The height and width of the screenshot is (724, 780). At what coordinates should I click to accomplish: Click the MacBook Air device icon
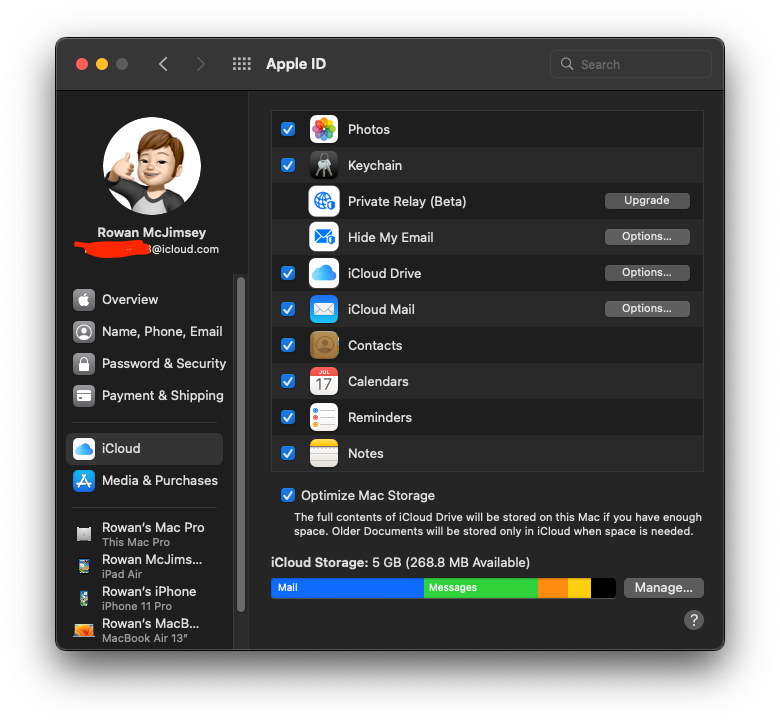point(84,630)
